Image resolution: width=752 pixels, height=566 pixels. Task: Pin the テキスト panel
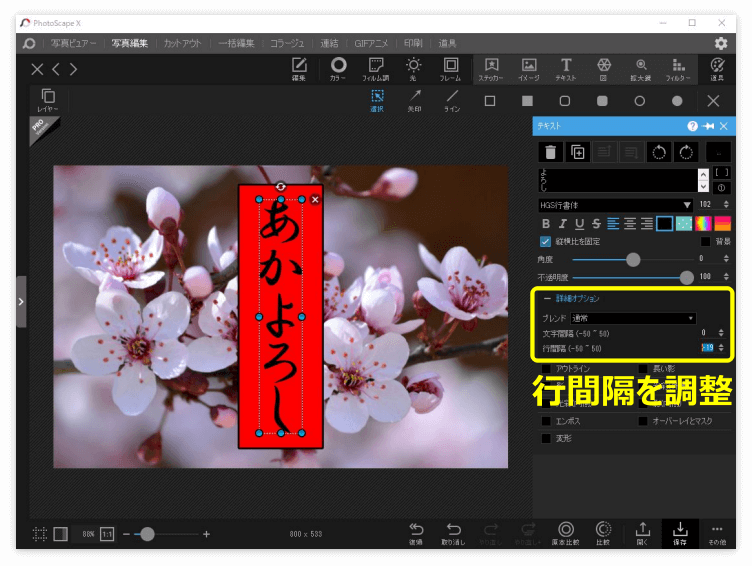[708, 126]
